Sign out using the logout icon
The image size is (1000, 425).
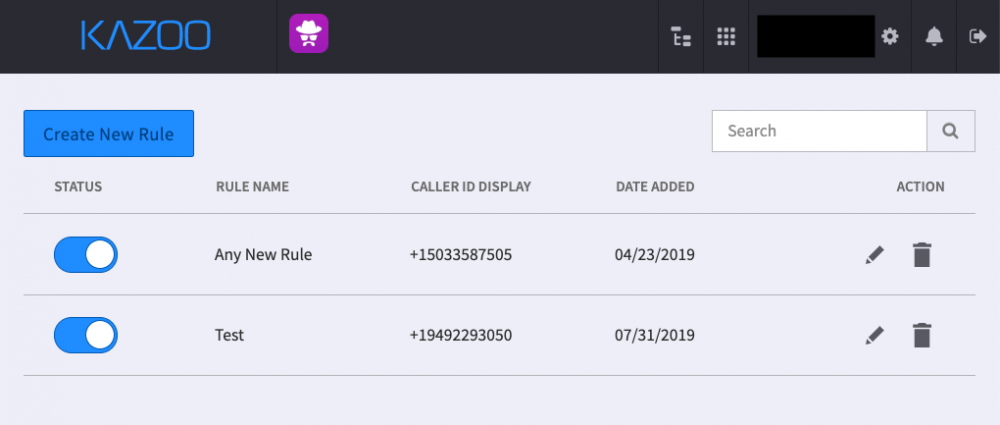coord(978,36)
